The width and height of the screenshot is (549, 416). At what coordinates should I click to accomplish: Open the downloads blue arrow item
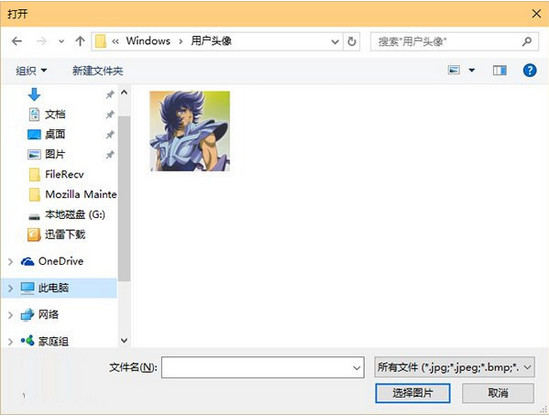point(34,94)
